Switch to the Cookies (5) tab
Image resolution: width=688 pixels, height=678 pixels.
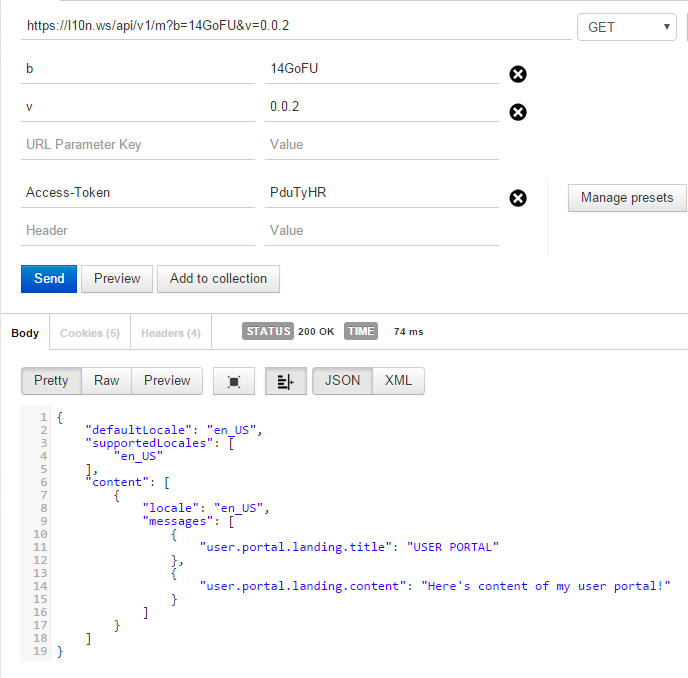click(90, 333)
